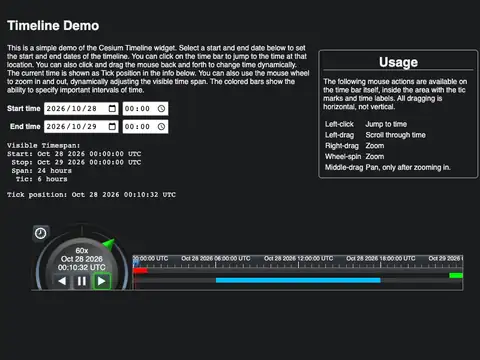
Task: Open clock picker for Start time
Action: point(161,108)
